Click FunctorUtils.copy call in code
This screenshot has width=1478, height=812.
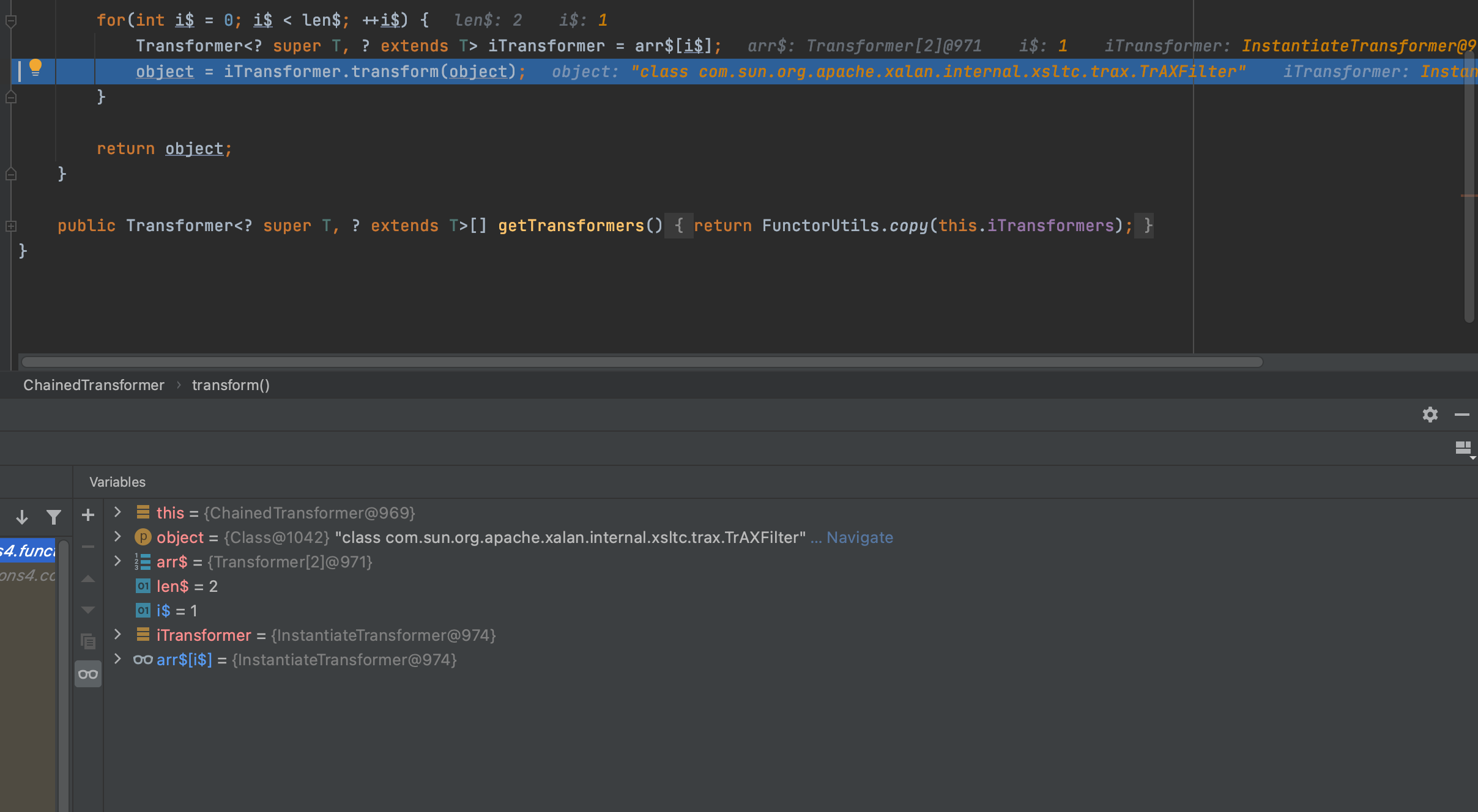pyautogui.click(x=845, y=226)
